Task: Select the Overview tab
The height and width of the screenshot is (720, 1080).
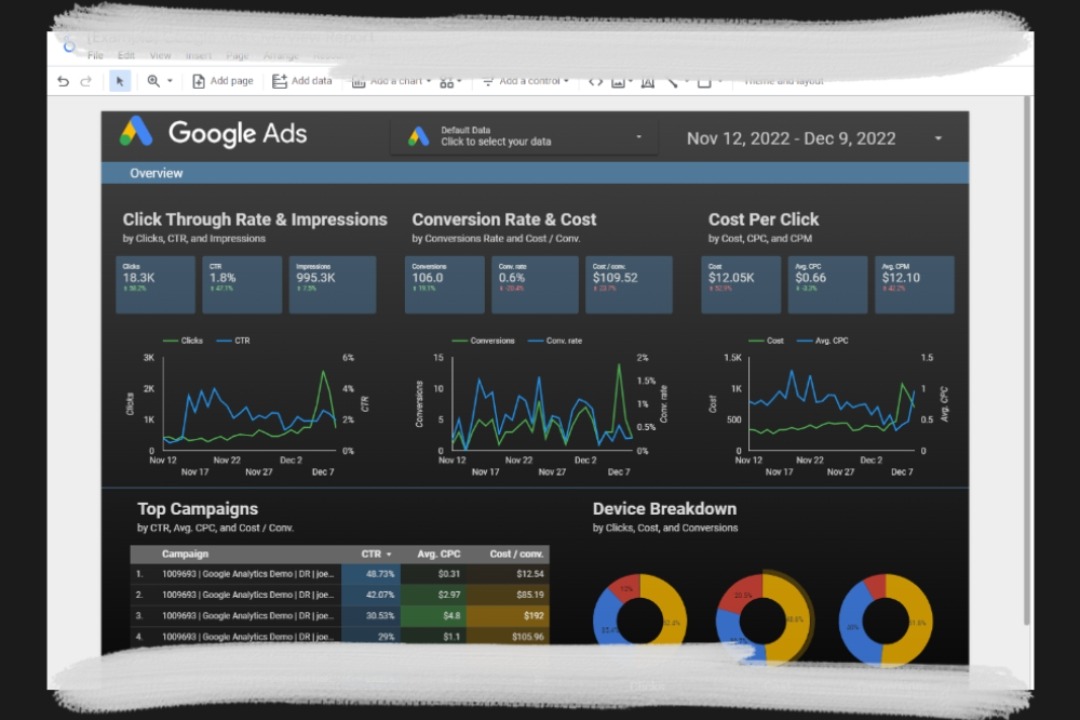Action: (156, 173)
